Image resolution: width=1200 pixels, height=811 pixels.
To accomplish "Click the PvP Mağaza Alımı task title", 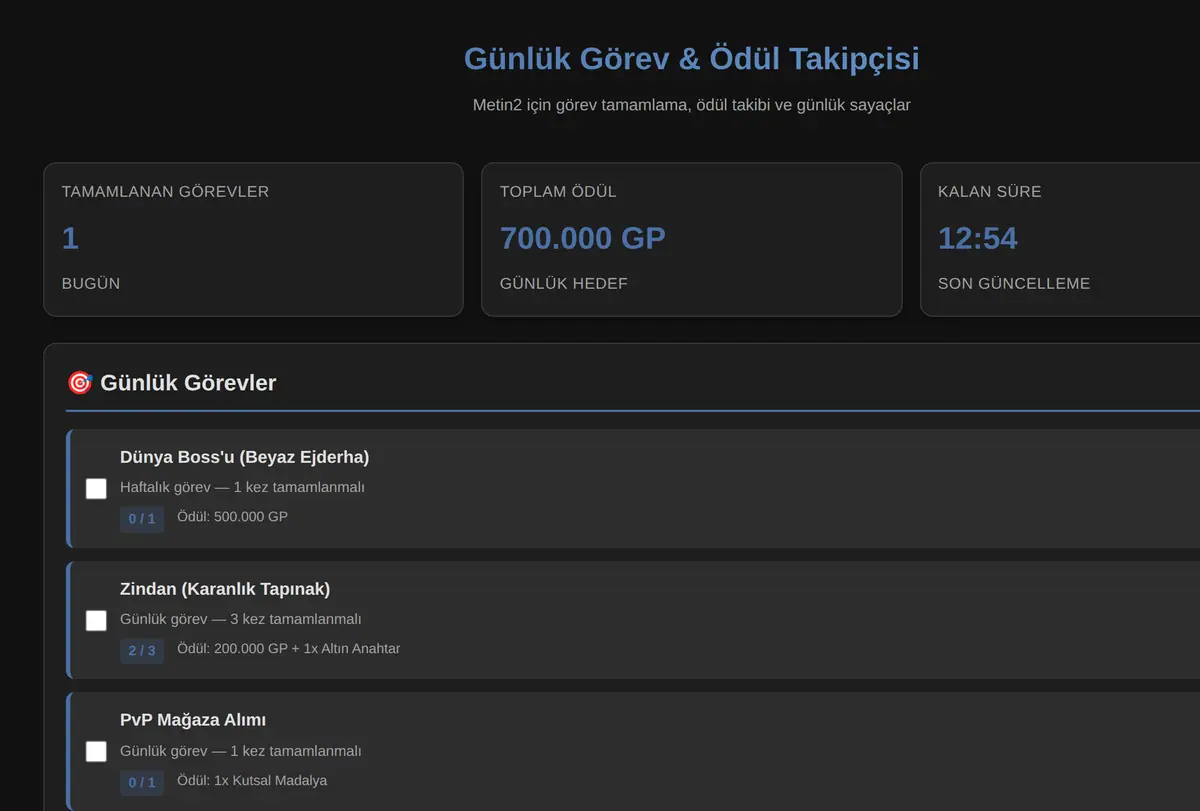I will pos(193,720).
